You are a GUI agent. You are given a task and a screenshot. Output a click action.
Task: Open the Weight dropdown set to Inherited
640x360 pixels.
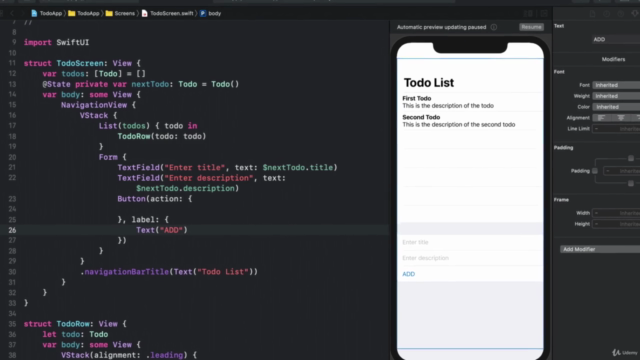point(616,96)
